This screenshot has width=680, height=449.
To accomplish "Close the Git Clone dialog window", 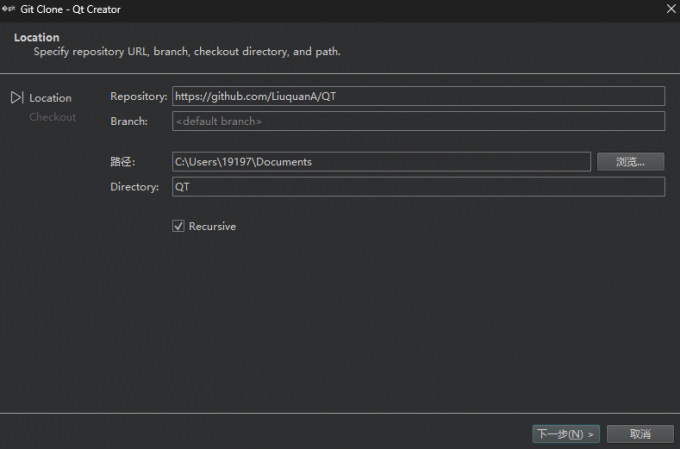I will 669,7.
